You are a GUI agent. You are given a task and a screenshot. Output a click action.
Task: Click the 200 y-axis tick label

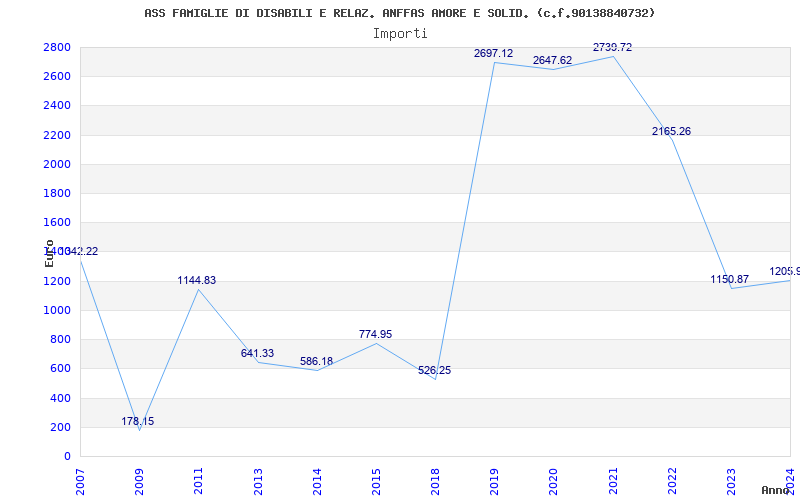pos(61,427)
